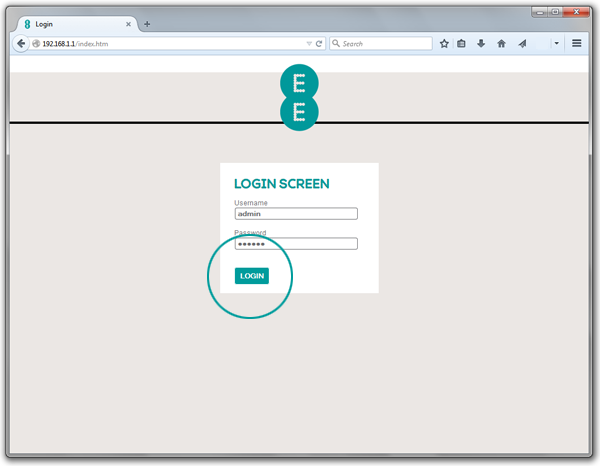Click the EE favicon on the tab
Screen dimensions: 600x466
tap(27, 24)
